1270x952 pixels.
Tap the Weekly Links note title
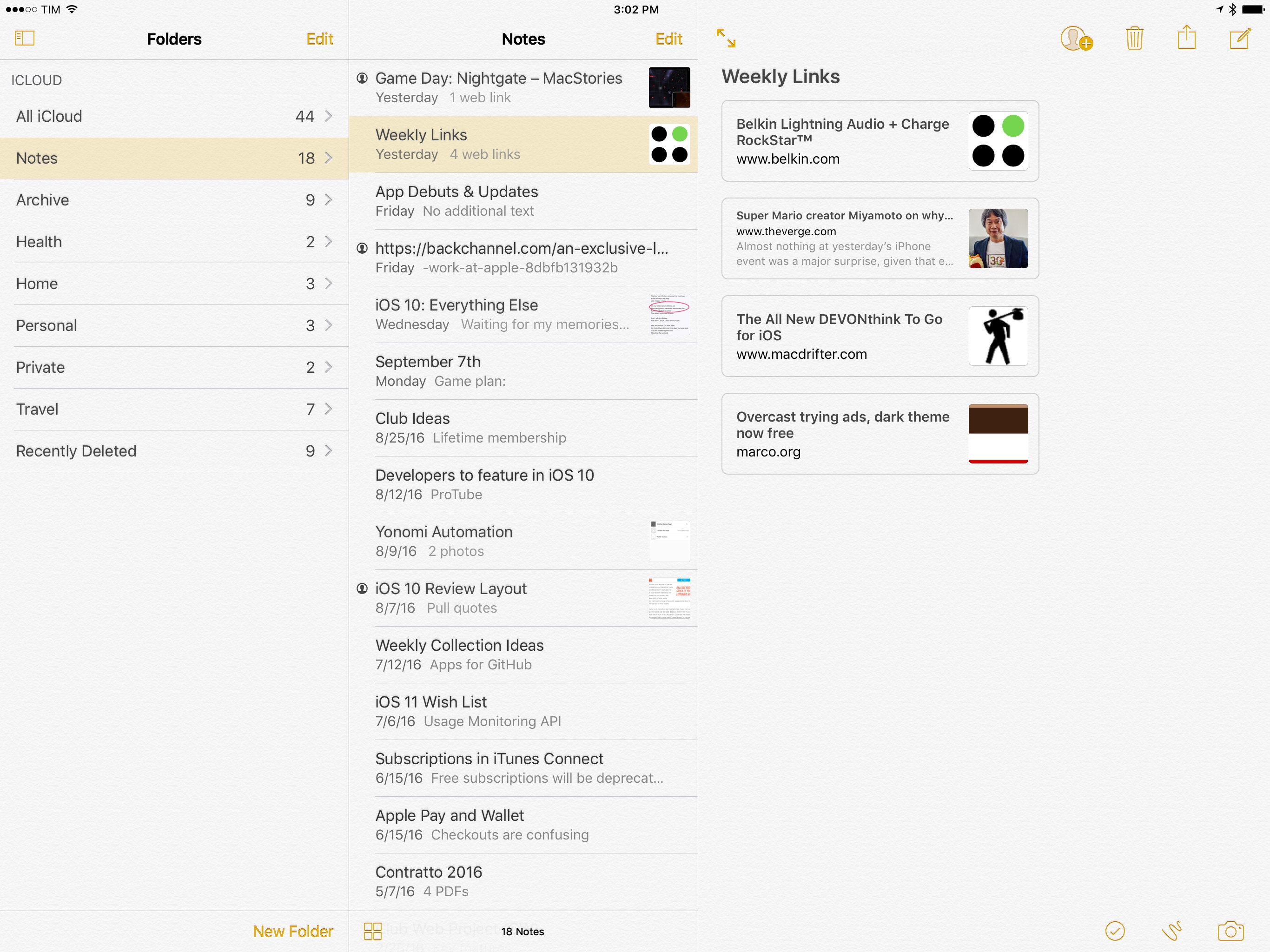tap(780, 76)
